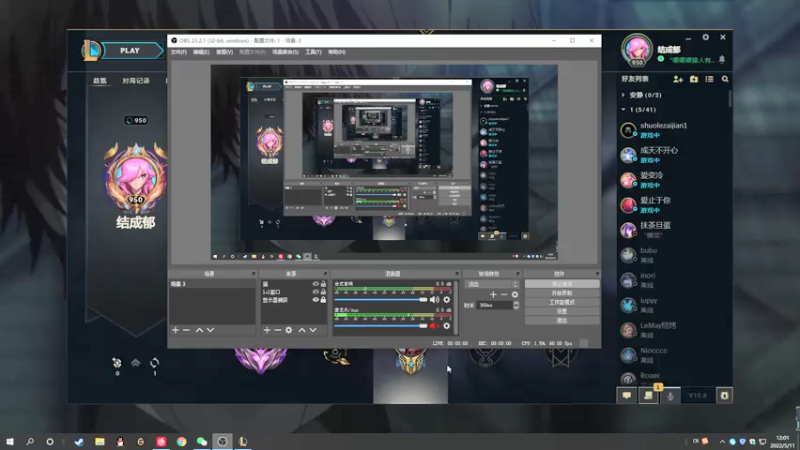Open source properties gear in sources panel

coord(289,330)
